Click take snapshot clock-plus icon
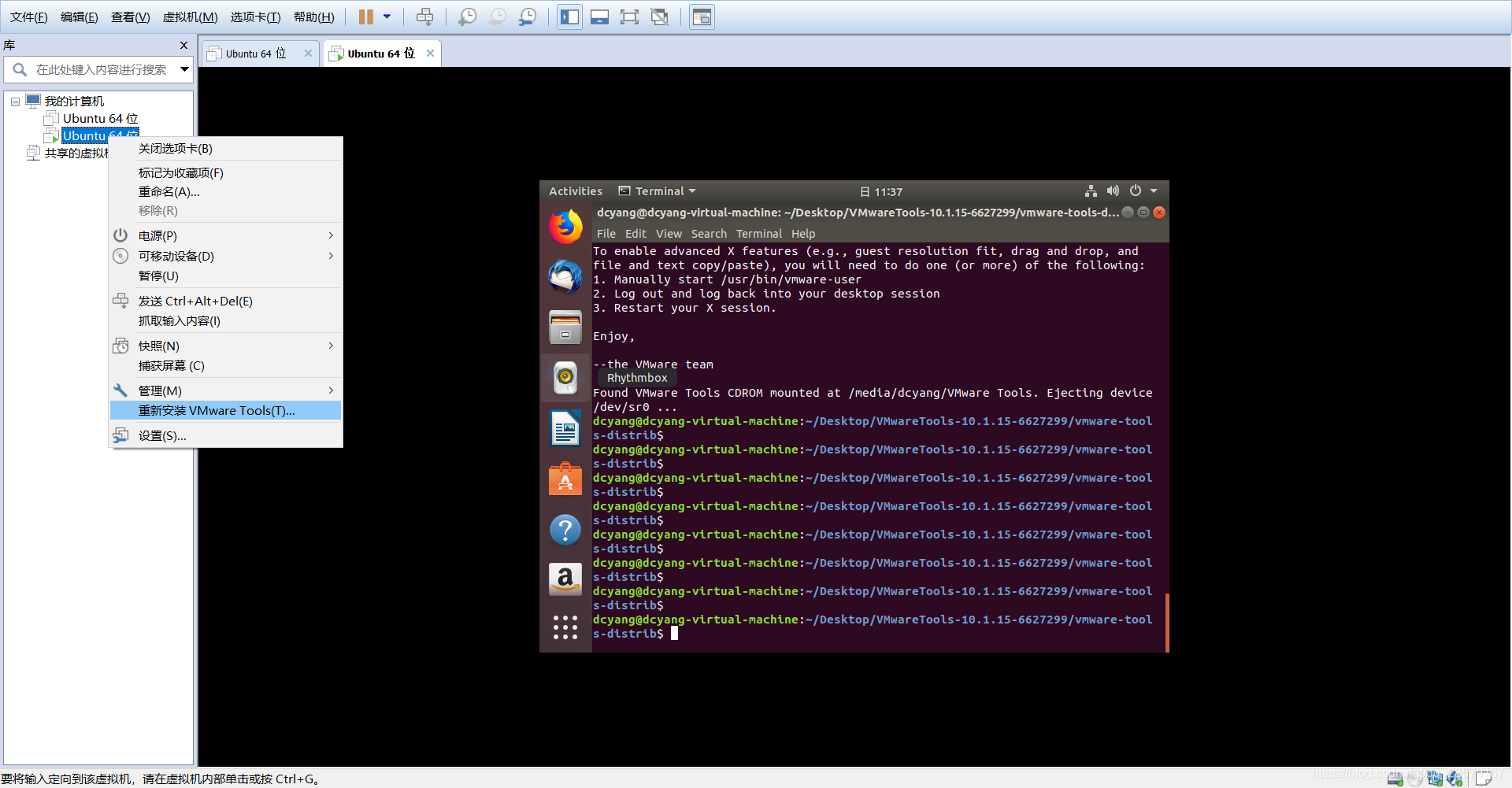1512x788 pixels. 468,17
